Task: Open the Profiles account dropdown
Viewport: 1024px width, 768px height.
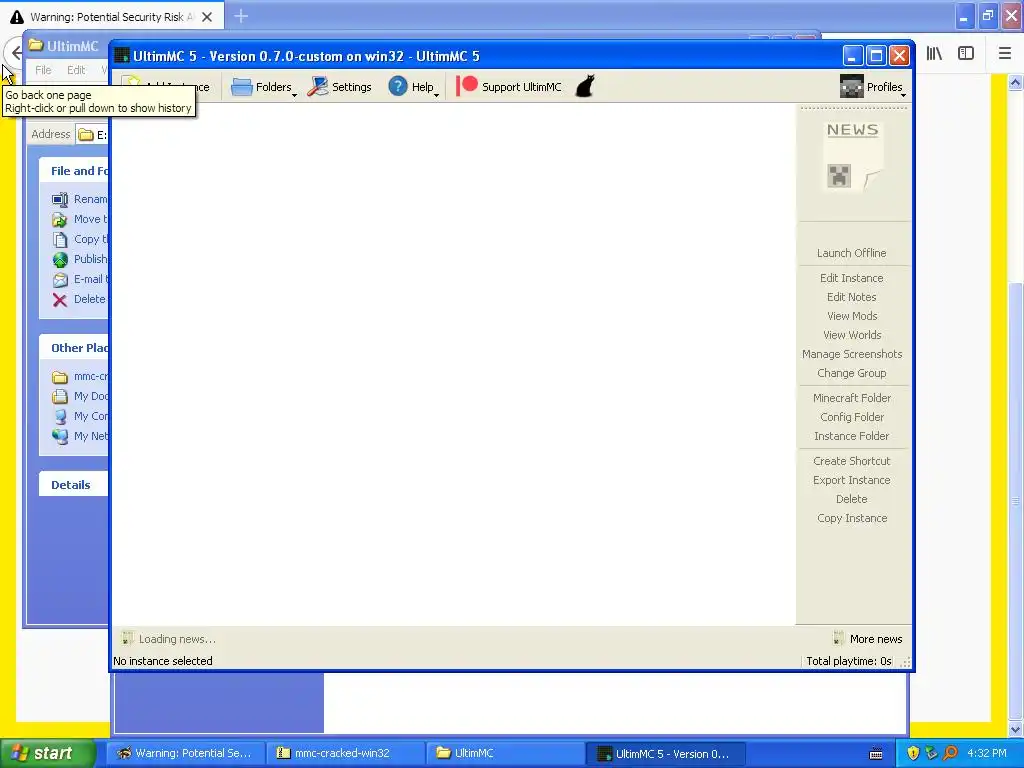Action: pos(873,87)
